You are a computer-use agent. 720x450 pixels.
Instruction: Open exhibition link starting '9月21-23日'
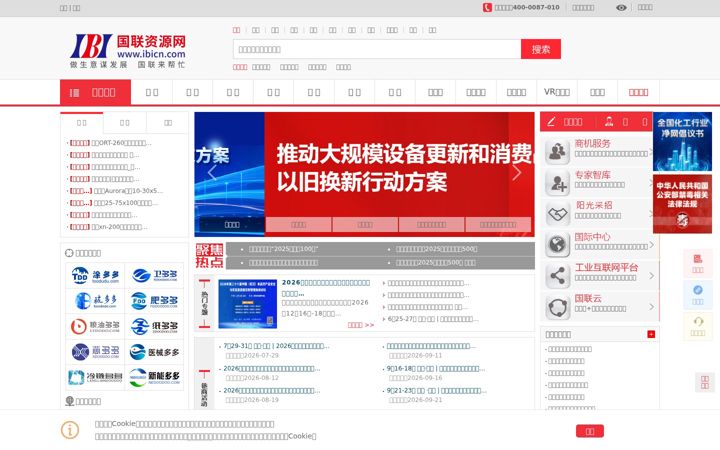pyautogui.click(x=436, y=390)
